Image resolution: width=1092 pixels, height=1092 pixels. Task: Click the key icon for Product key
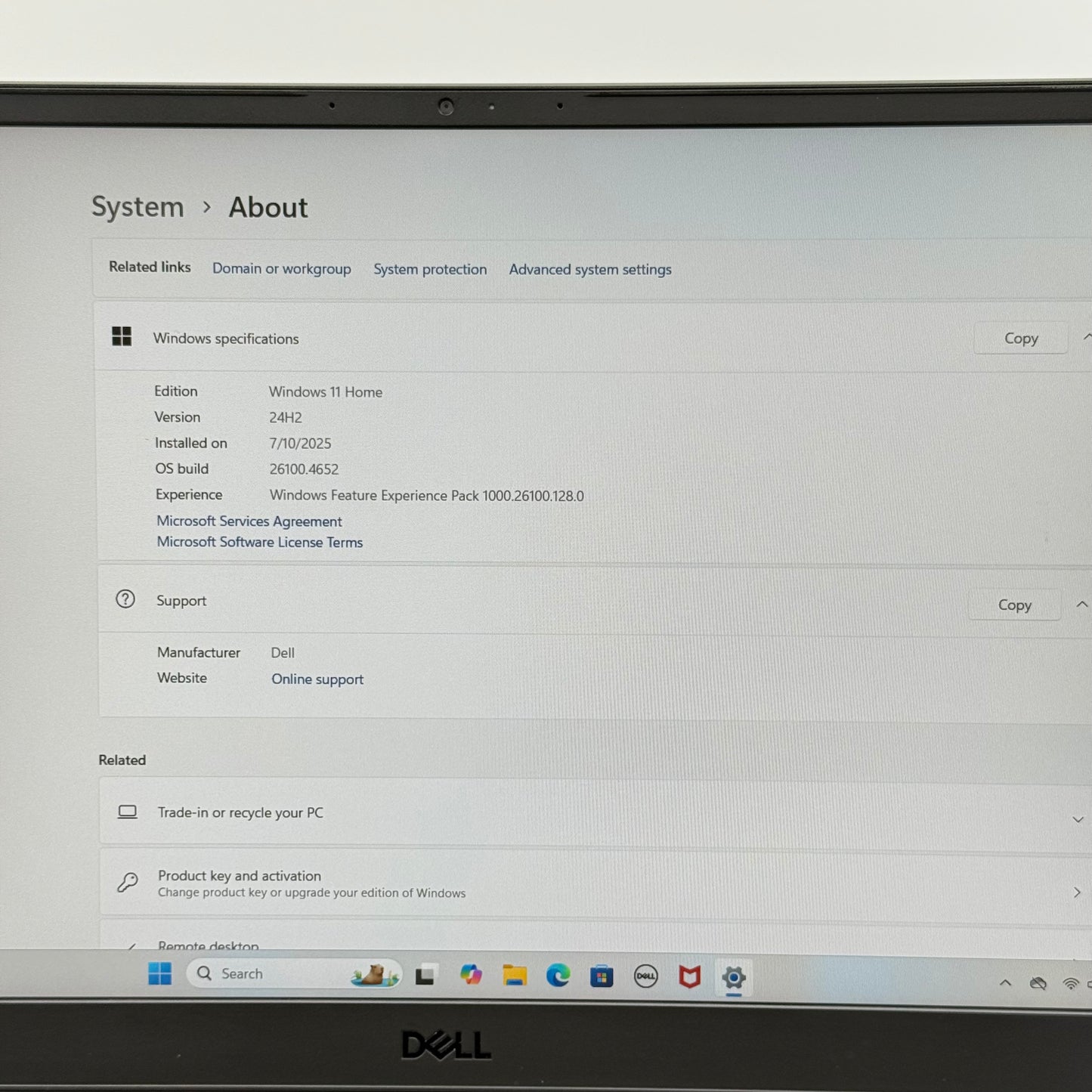tap(128, 882)
